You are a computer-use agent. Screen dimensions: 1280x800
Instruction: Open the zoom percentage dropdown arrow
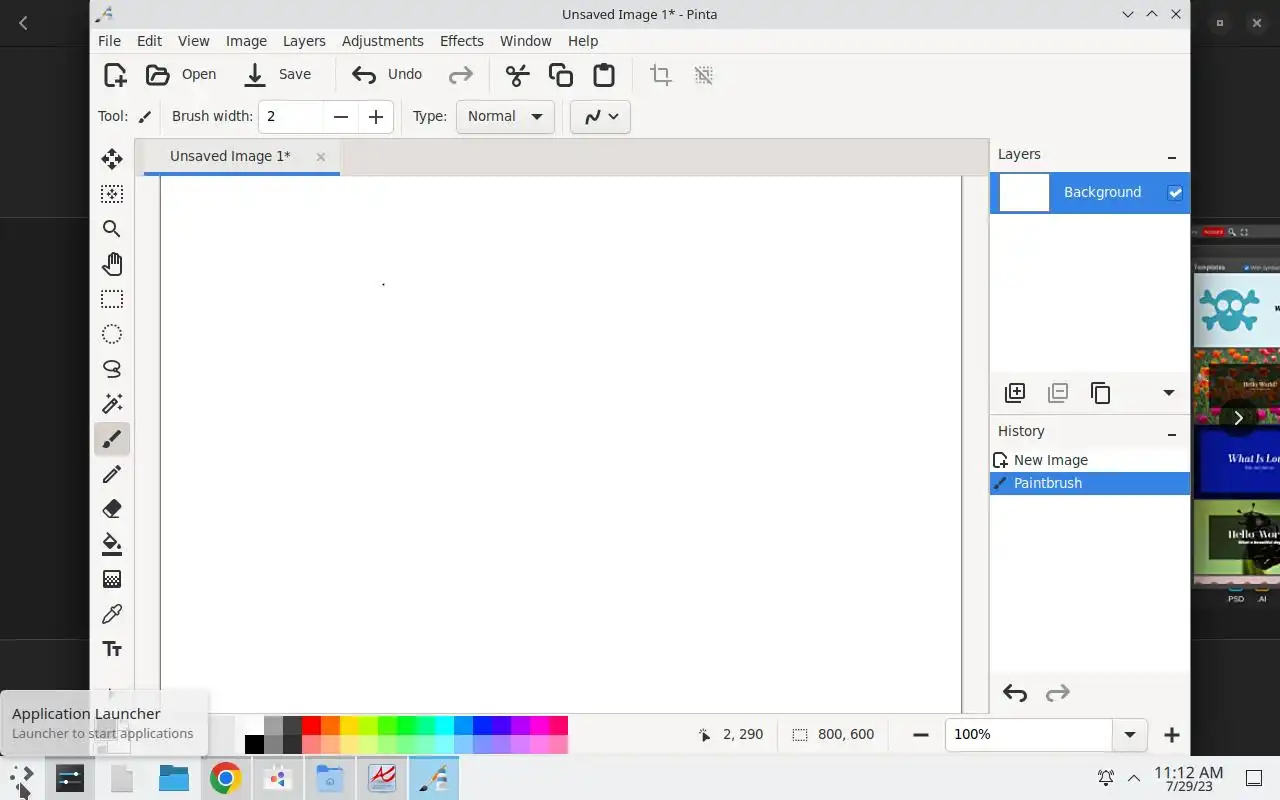1130,735
